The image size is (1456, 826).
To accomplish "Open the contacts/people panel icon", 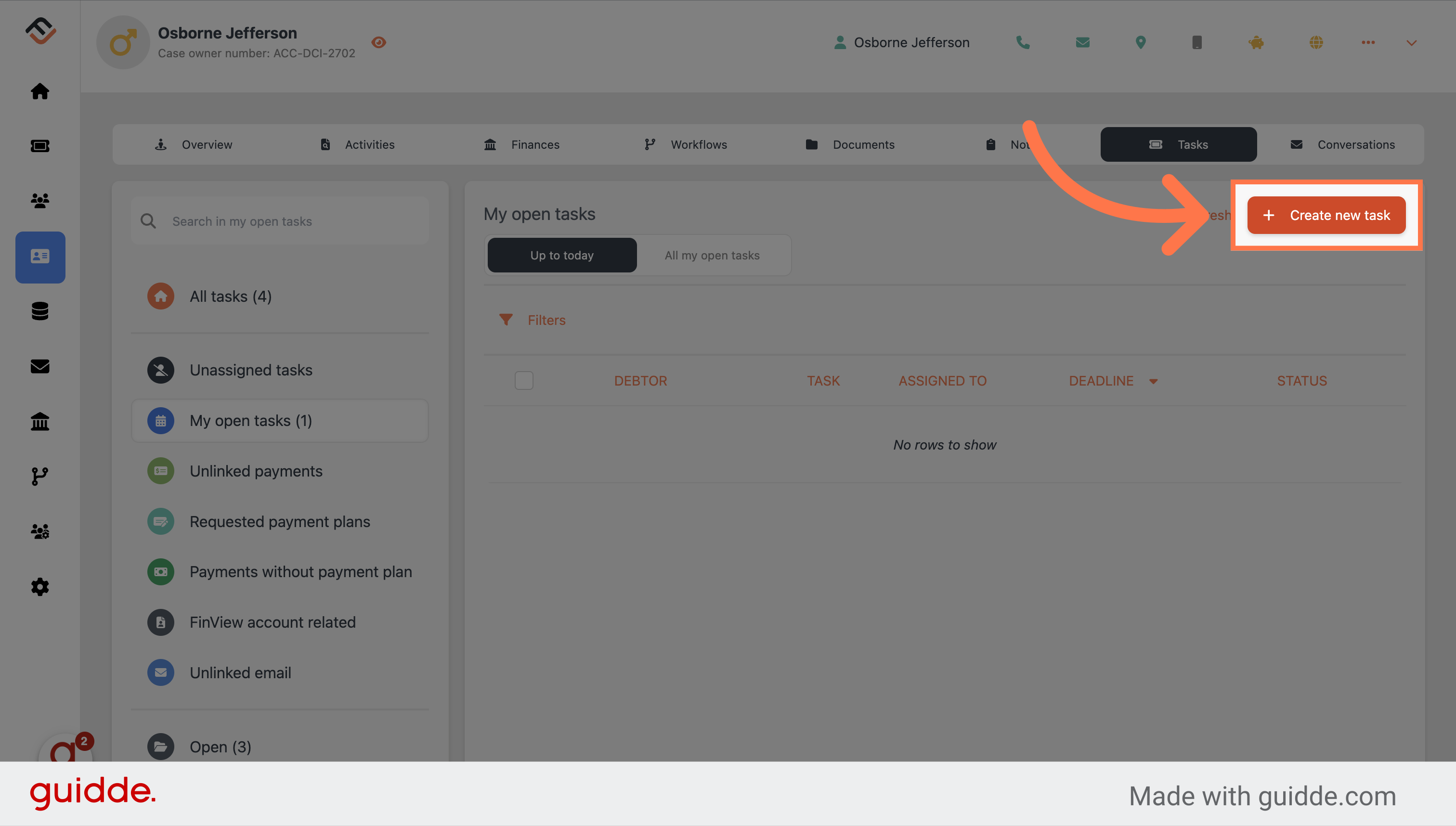I will click(40, 200).
